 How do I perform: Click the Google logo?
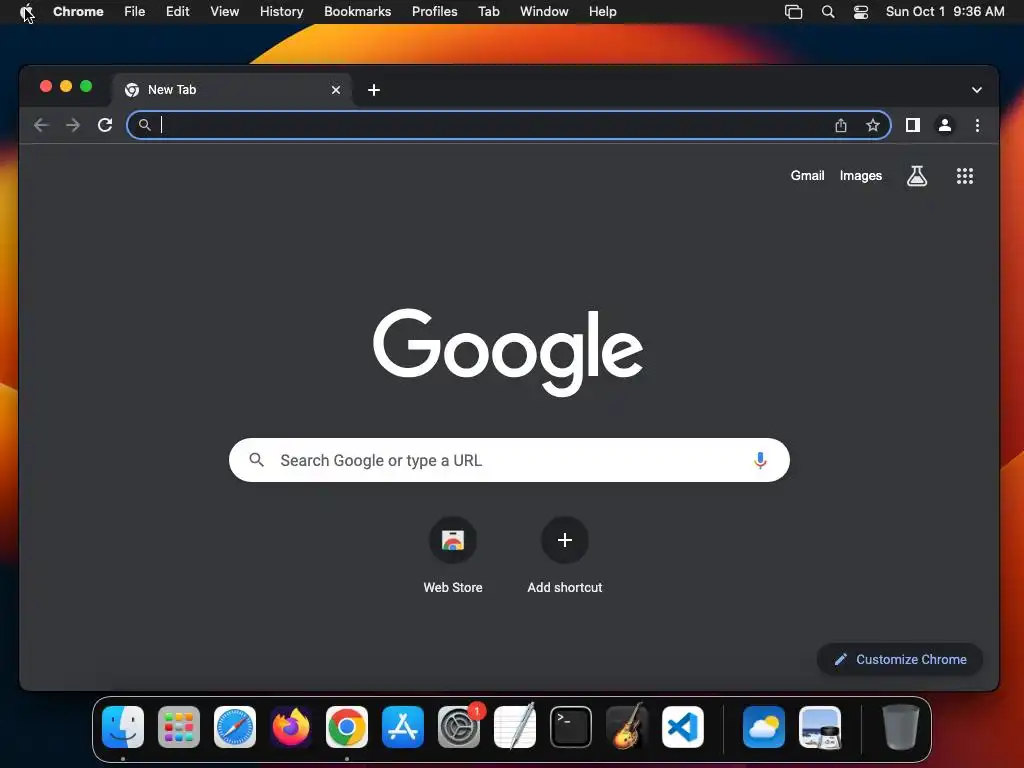tap(508, 352)
